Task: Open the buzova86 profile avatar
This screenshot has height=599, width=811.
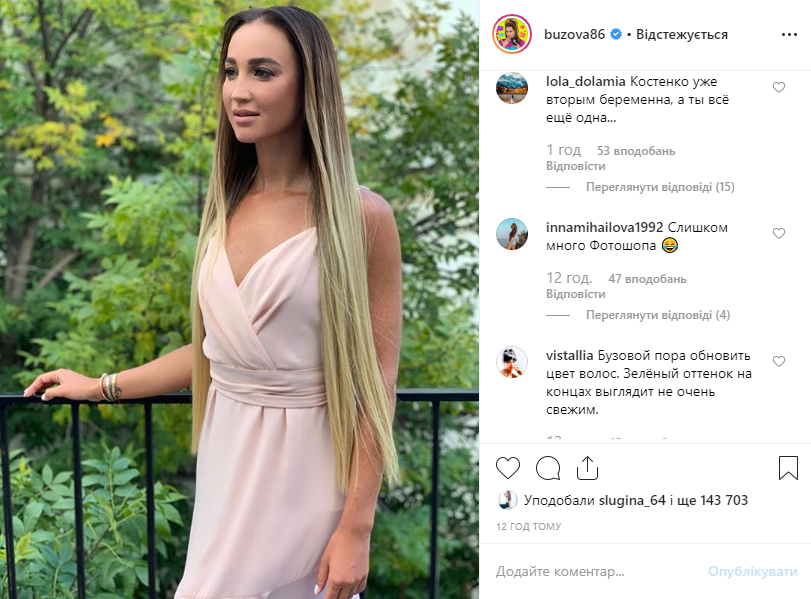Action: (512, 34)
